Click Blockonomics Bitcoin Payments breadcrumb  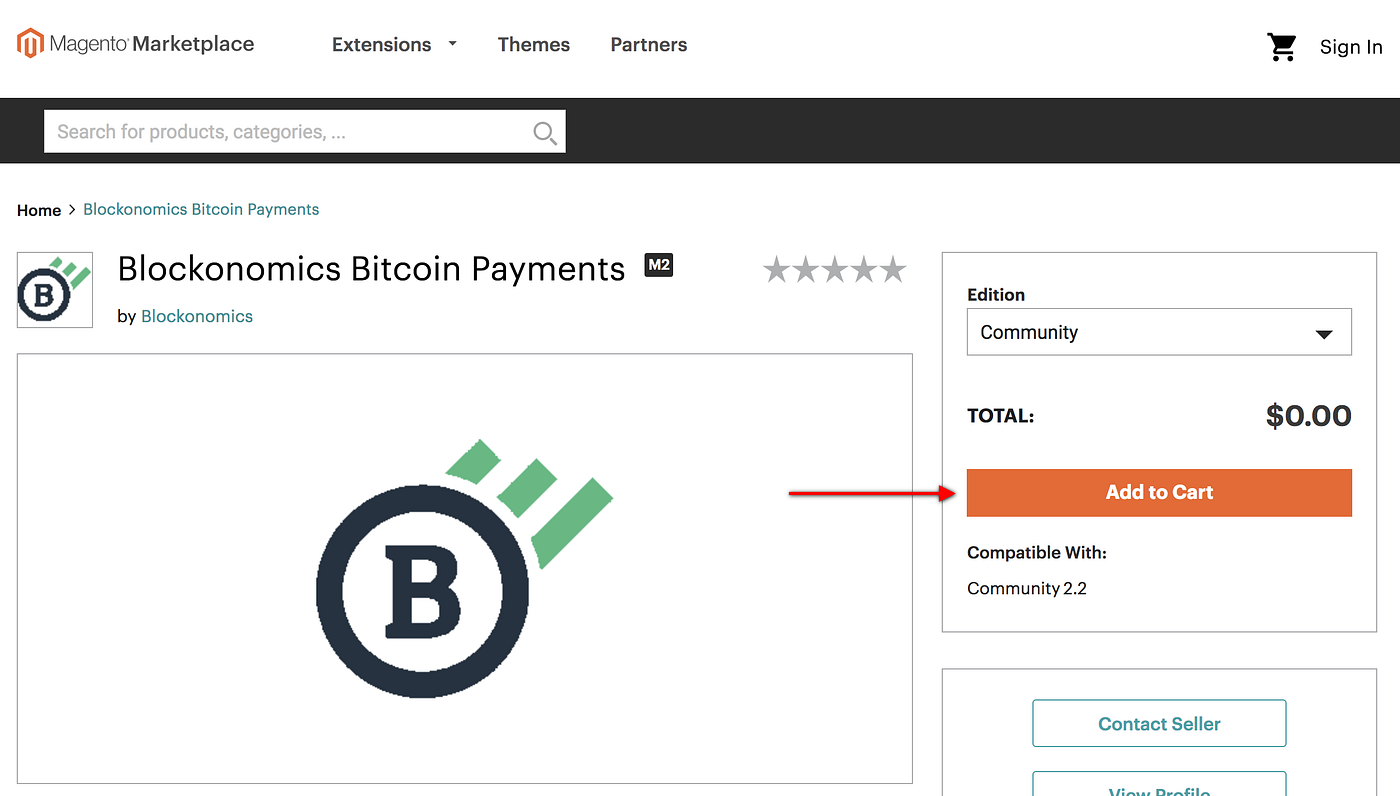point(201,209)
